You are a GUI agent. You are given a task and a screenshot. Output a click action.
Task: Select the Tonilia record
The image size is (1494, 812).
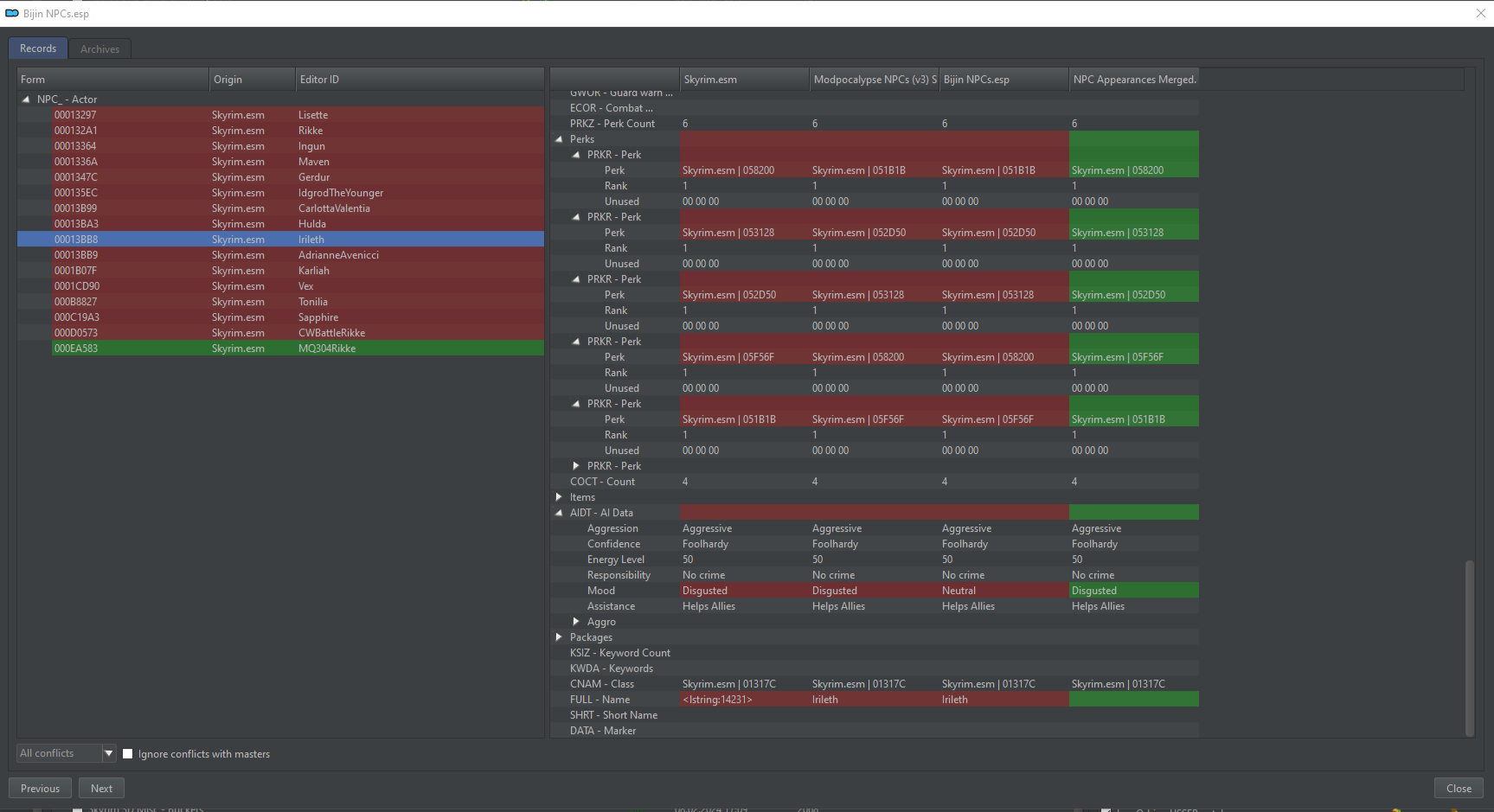281,302
